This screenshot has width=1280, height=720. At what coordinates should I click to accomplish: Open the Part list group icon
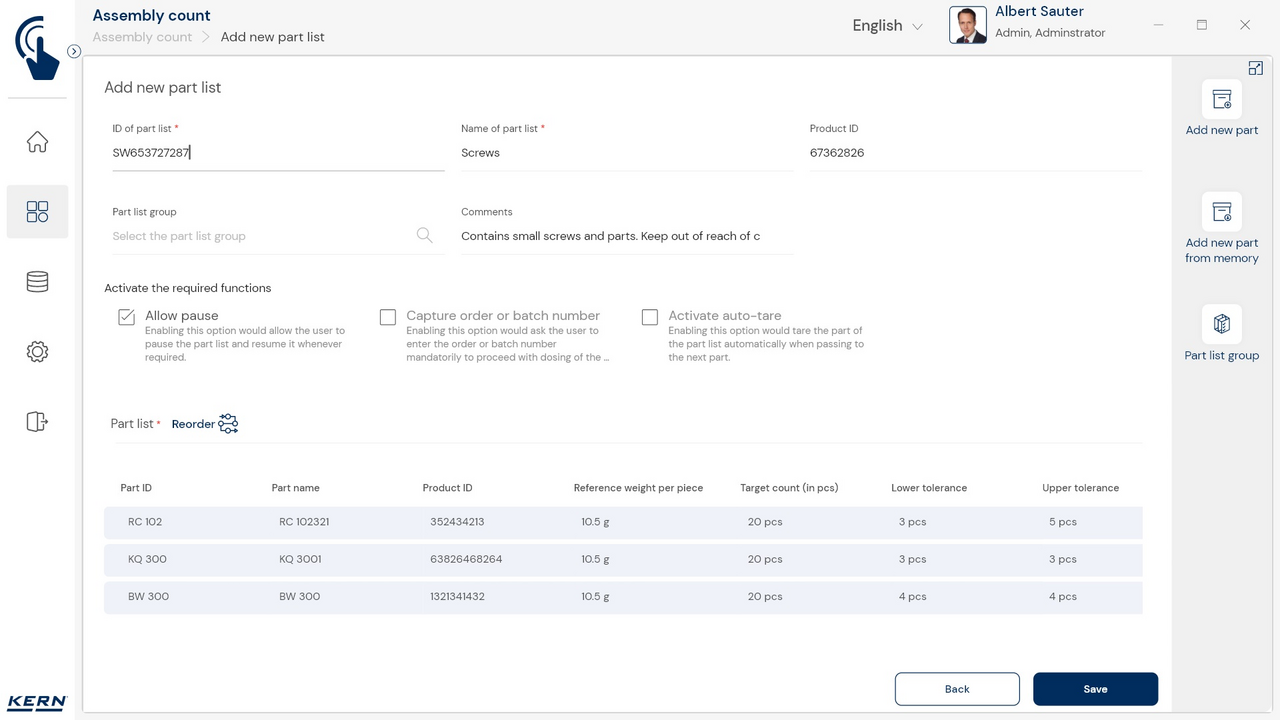click(1221, 324)
